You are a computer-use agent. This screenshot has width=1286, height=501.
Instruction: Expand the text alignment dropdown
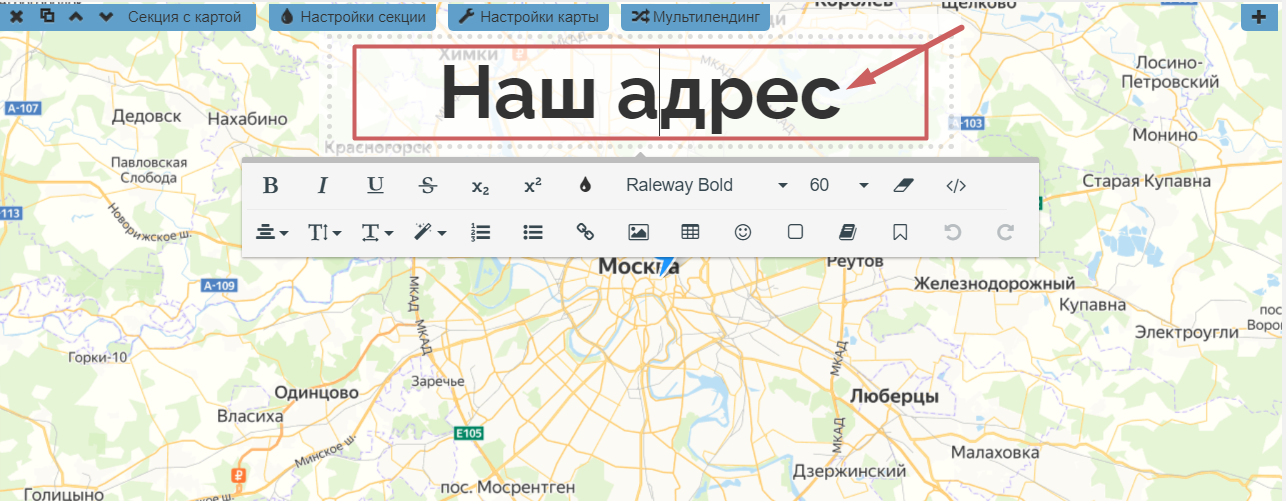click(270, 232)
